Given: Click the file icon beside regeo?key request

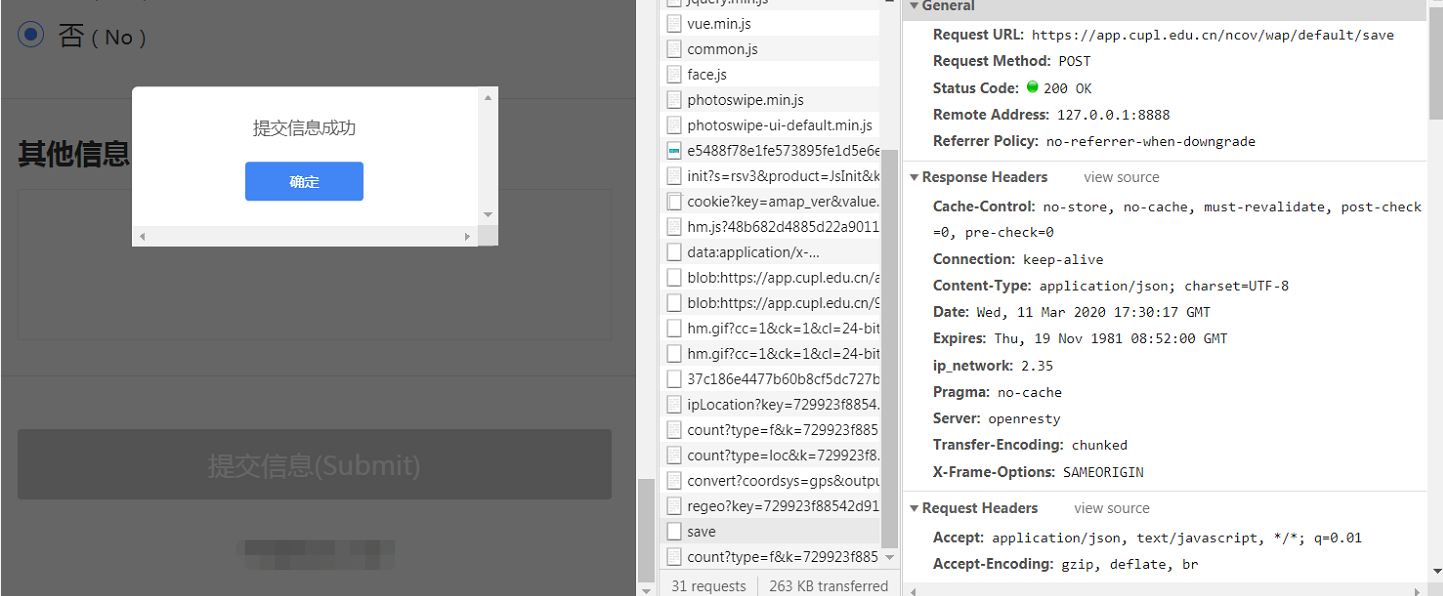Looking at the screenshot, I should pyautogui.click(x=675, y=506).
